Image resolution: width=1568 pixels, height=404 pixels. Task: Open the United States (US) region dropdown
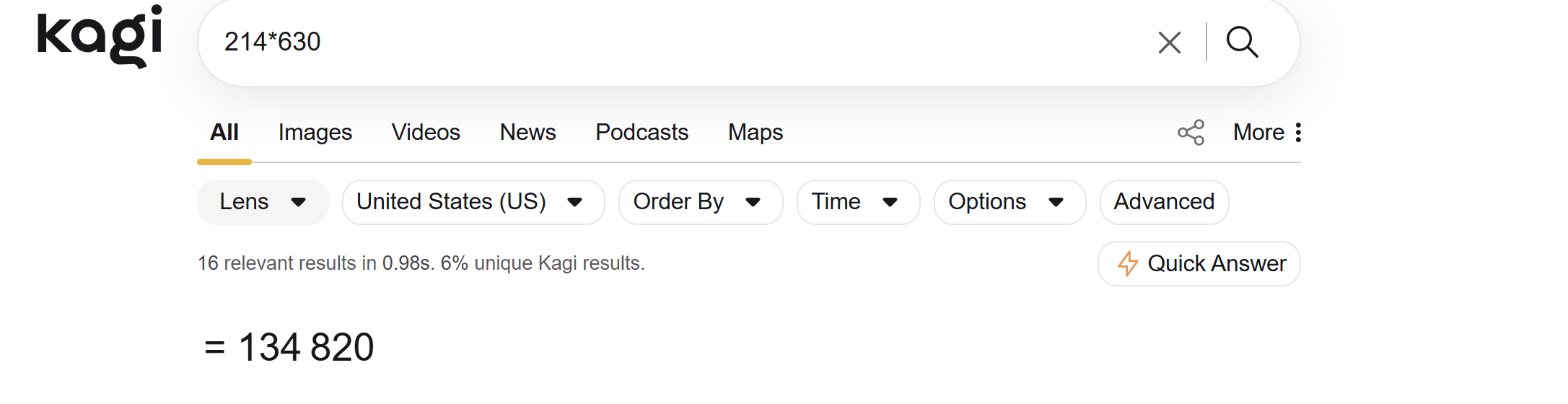473,202
